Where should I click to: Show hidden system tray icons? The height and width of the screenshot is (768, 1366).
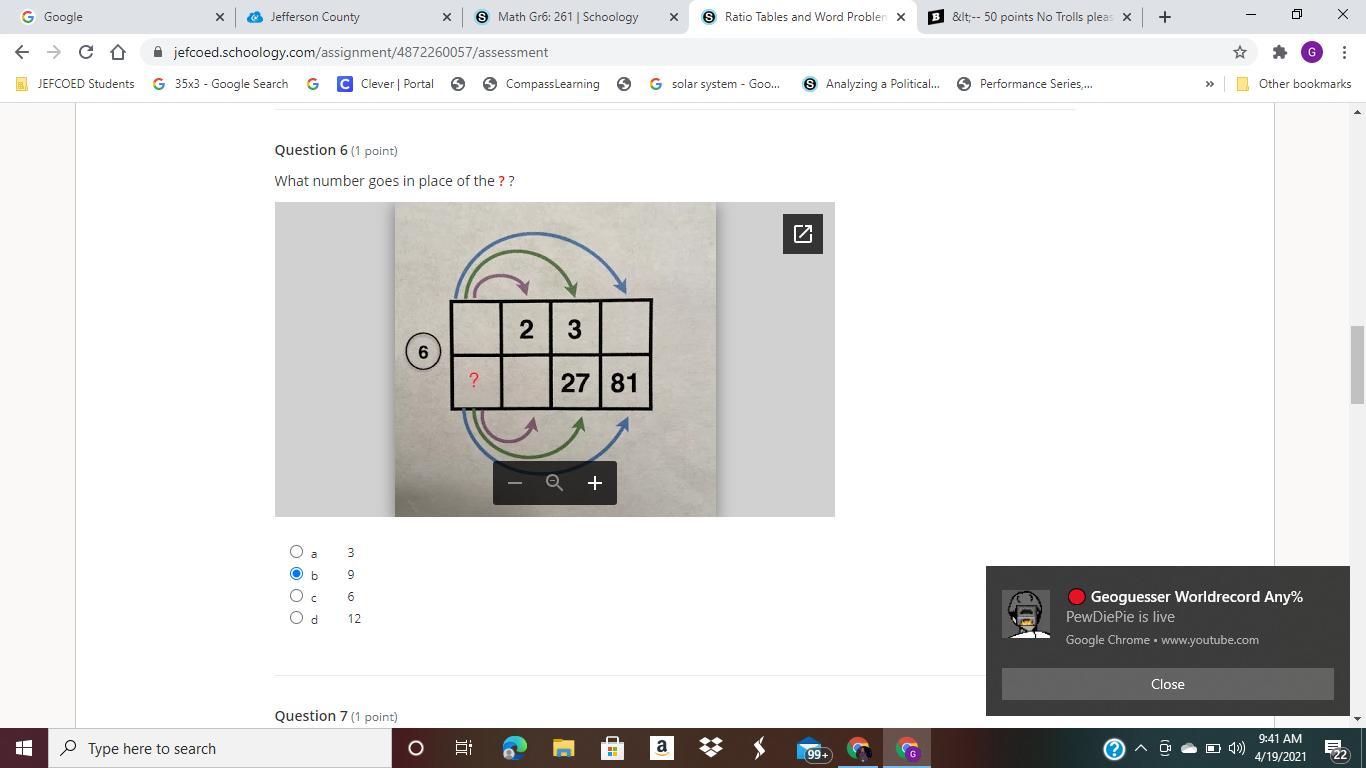[x=1140, y=748]
